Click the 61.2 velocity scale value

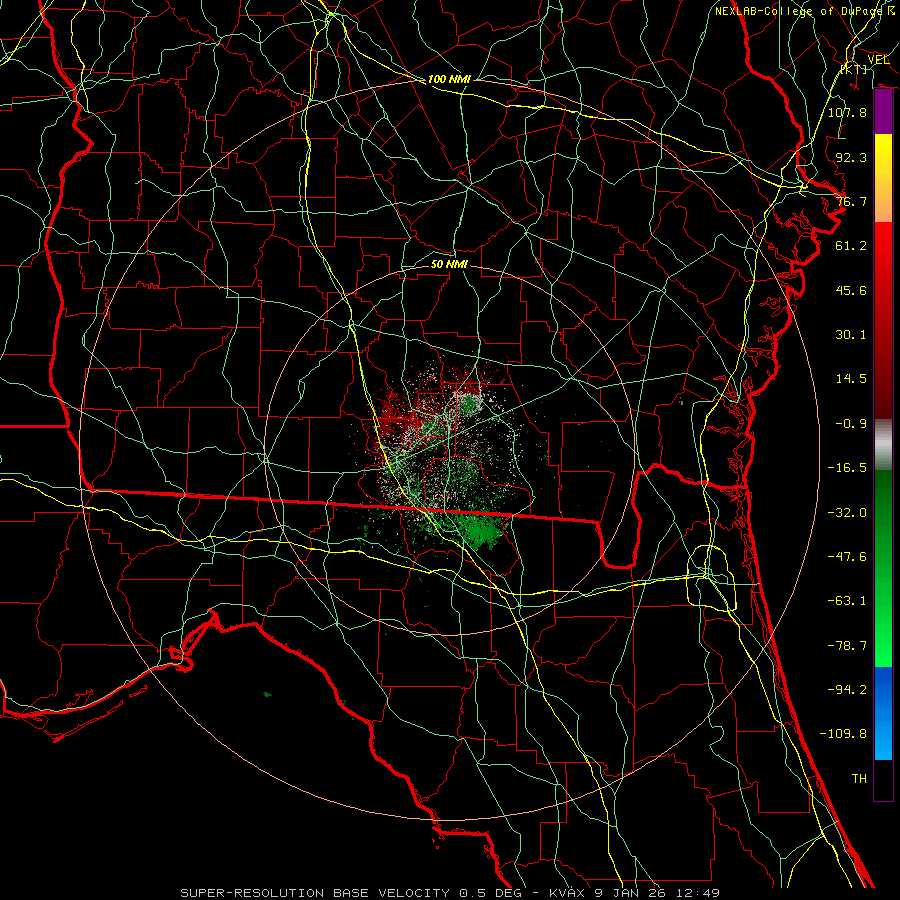pos(851,246)
